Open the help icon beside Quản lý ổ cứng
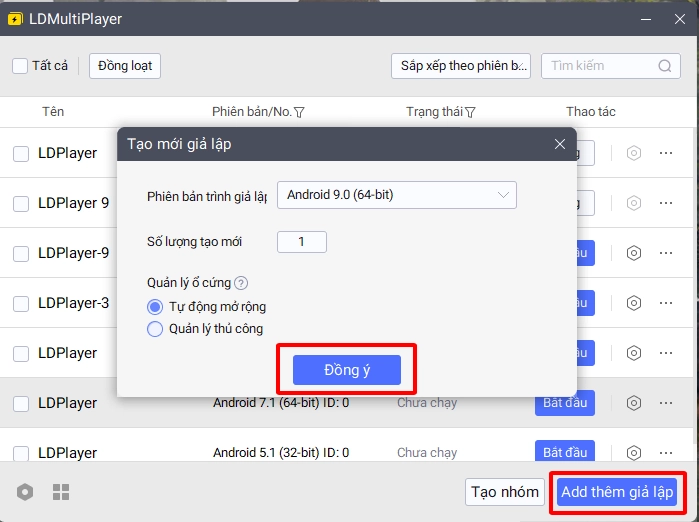699x522 pixels. (x=241, y=283)
